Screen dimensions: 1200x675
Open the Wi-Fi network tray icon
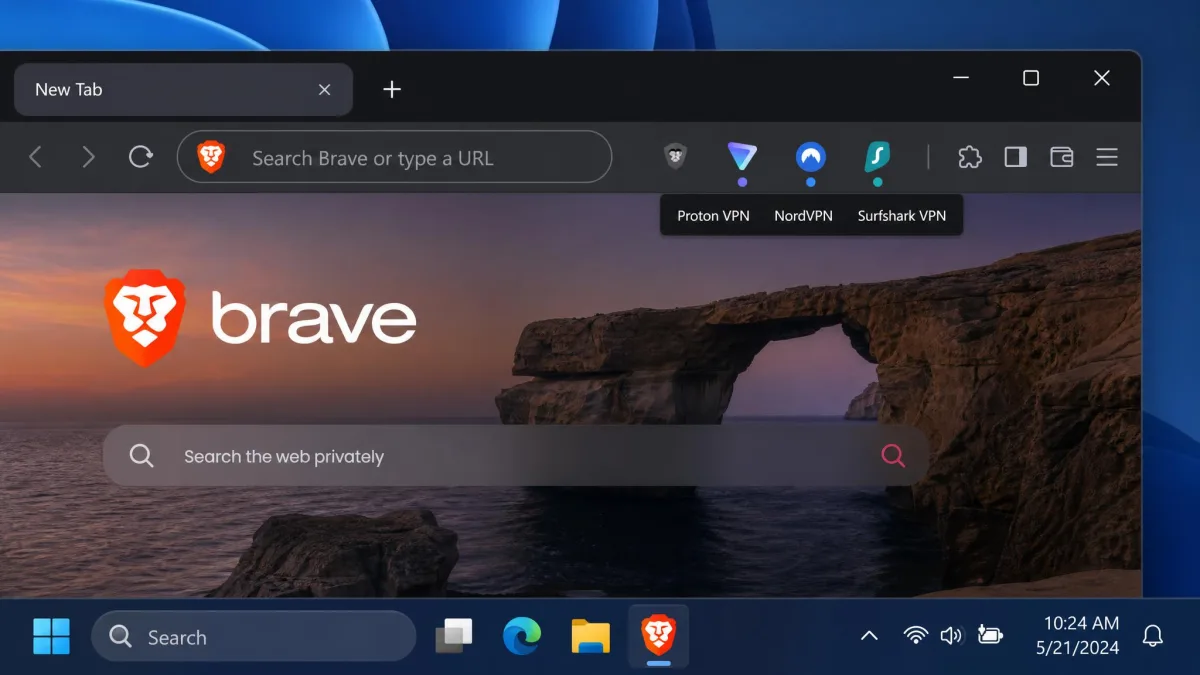915,635
